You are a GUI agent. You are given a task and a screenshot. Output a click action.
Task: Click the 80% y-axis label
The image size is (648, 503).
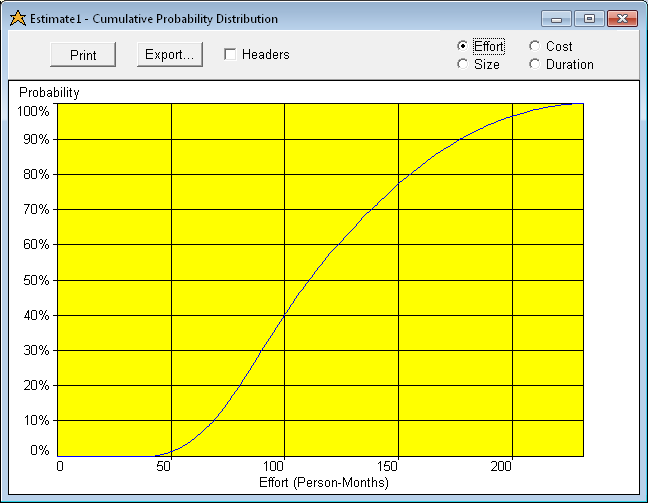[36, 174]
